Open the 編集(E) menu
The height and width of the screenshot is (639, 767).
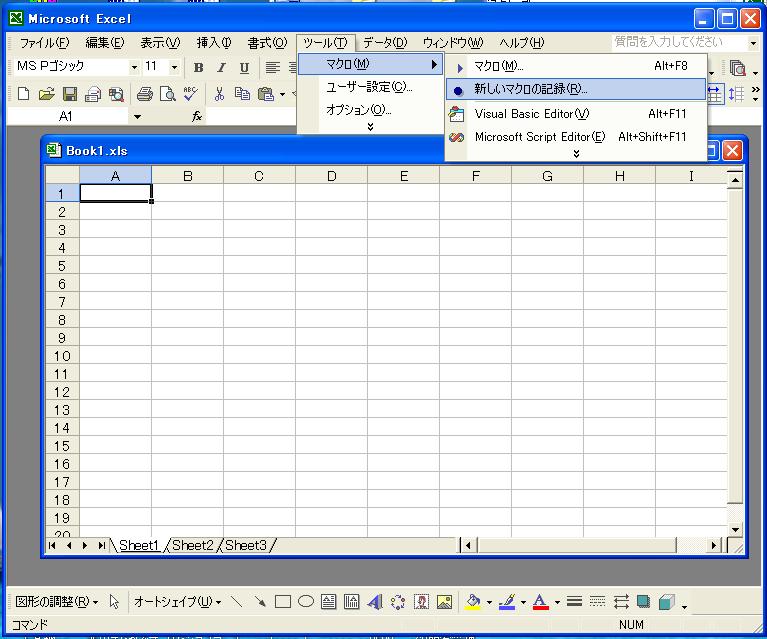(x=105, y=43)
